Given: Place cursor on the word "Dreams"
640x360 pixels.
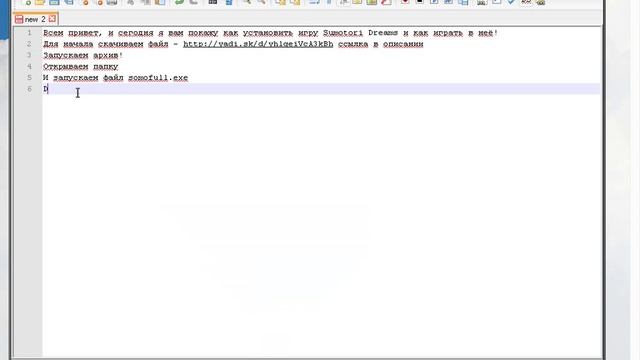Looking at the screenshot, I should point(383,33).
